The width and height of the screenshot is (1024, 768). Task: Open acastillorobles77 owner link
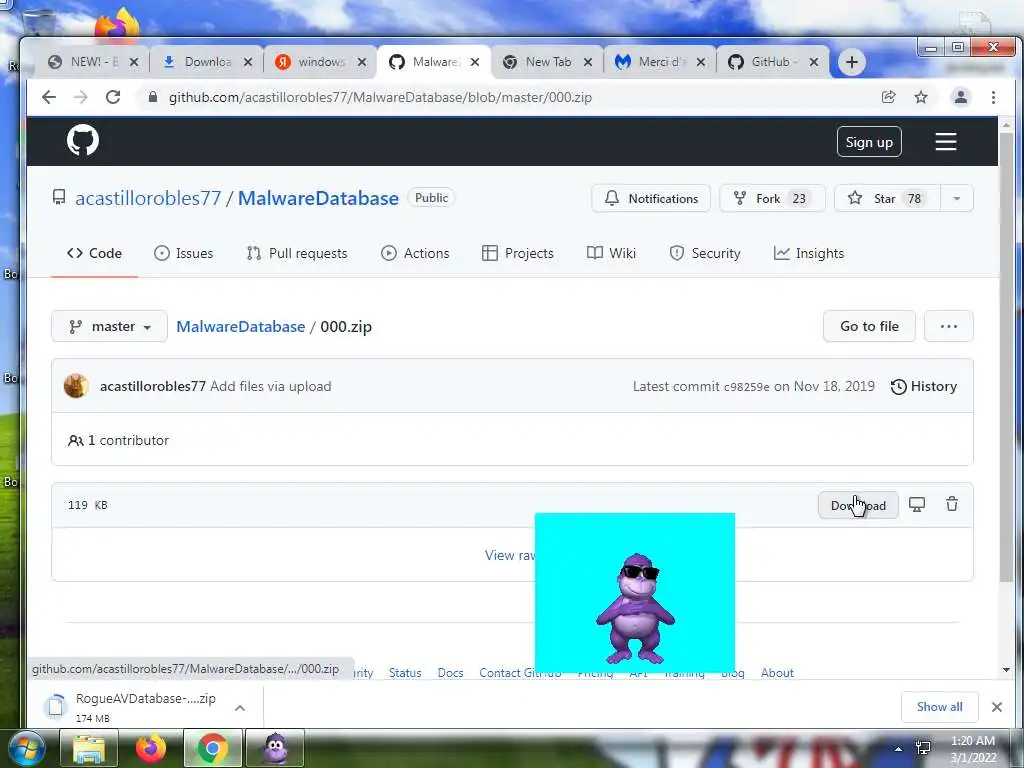point(148,199)
